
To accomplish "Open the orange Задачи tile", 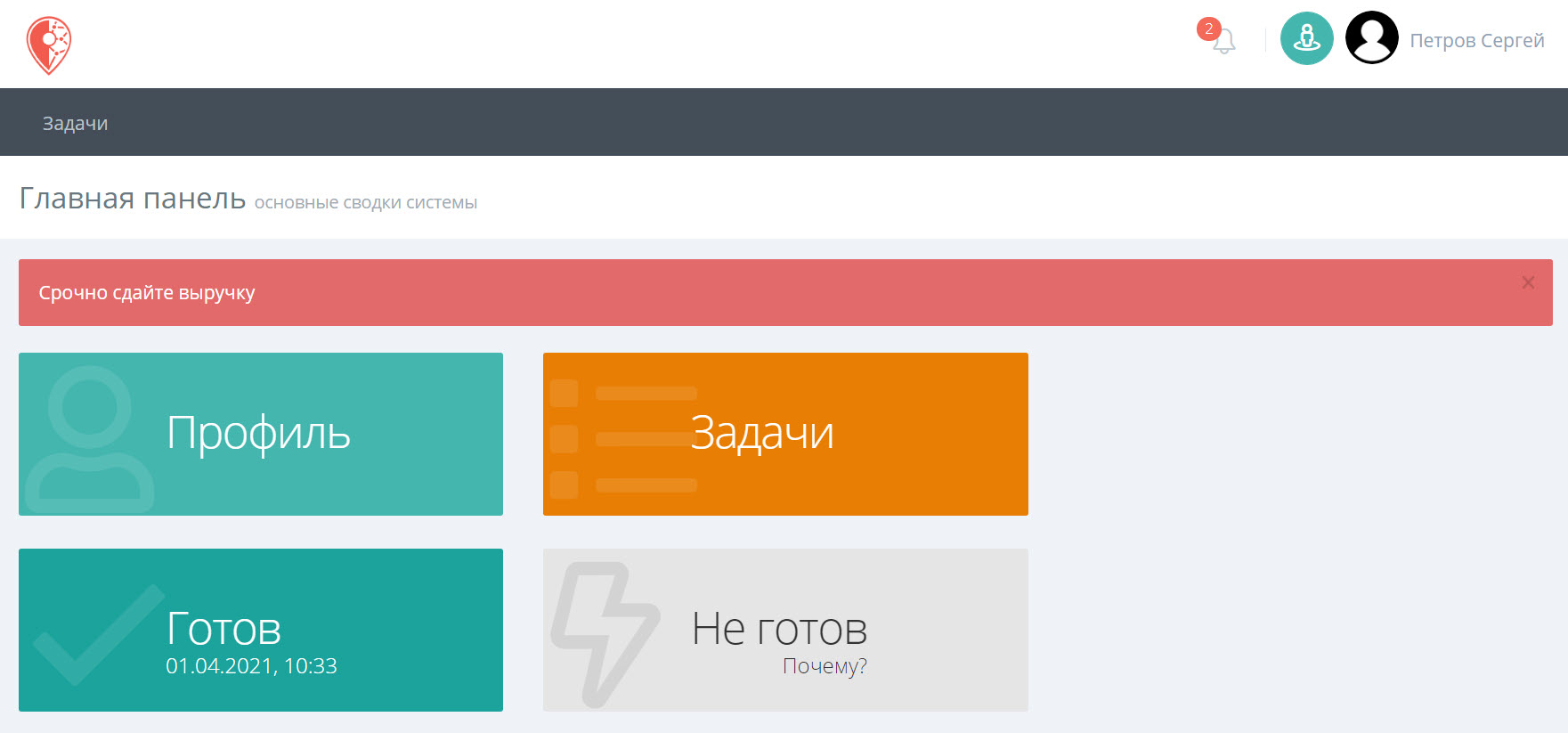I will [x=785, y=434].
